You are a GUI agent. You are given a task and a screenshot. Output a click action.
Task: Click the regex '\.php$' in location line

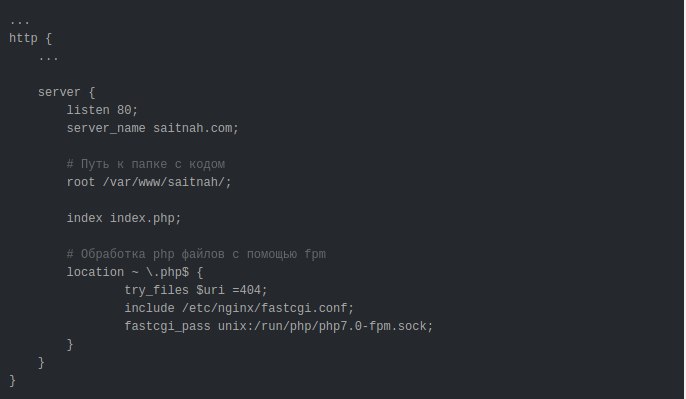(167, 272)
